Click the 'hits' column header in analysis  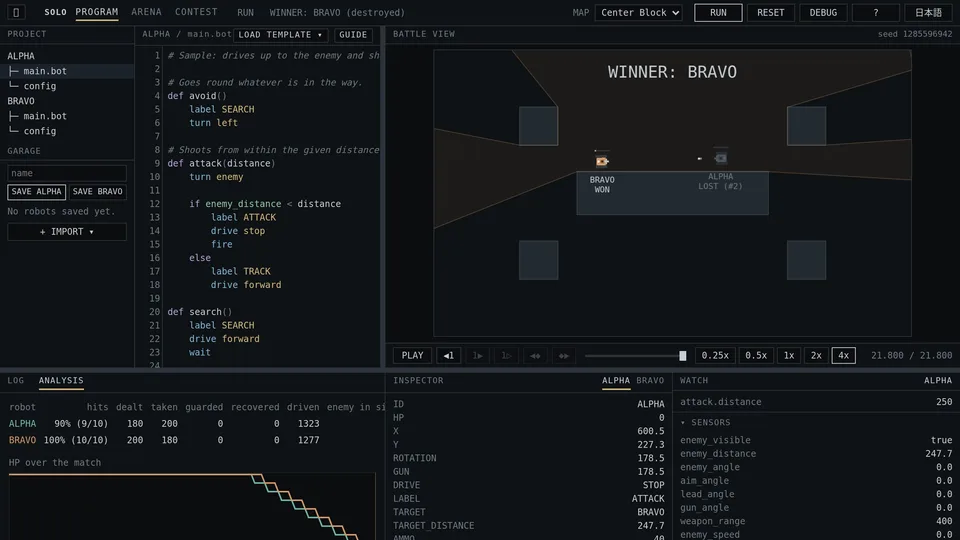point(97,407)
